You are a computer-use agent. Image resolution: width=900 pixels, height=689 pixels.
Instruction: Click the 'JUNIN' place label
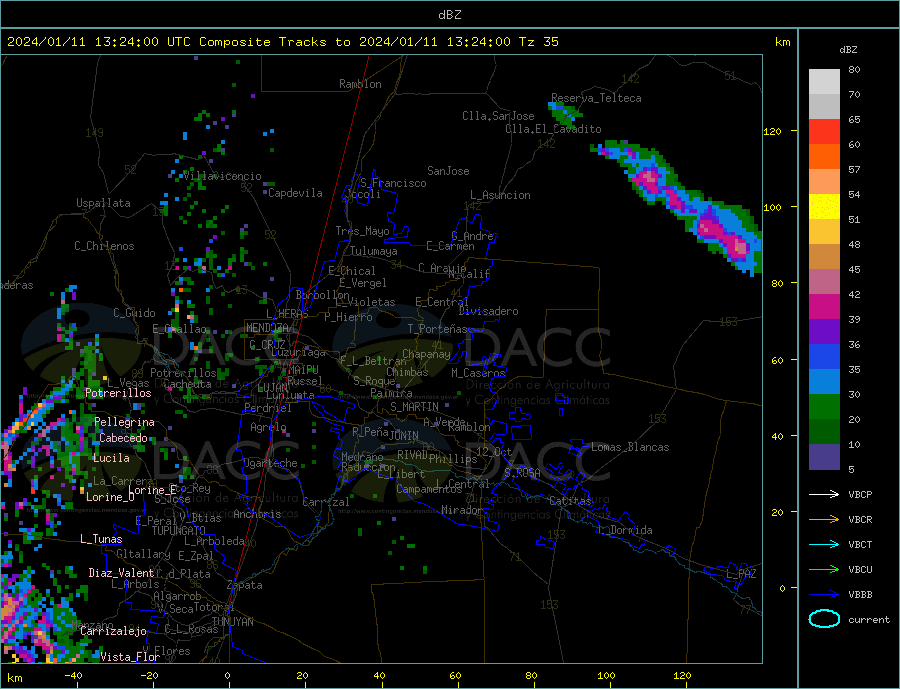404,436
